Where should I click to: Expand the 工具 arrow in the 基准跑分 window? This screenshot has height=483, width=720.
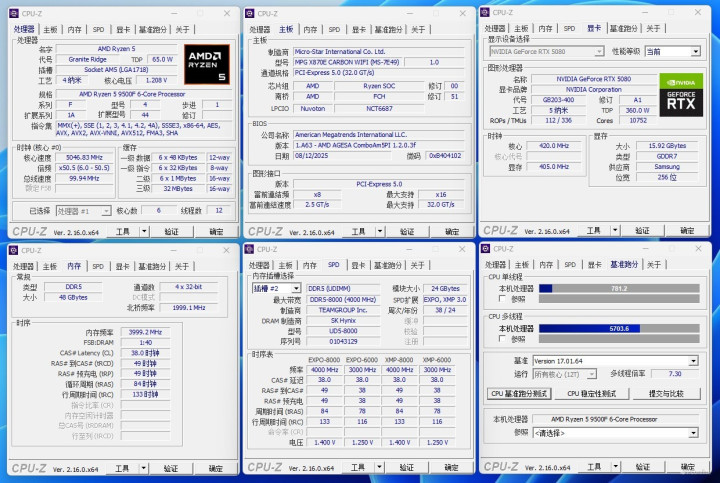[x=616, y=466]
